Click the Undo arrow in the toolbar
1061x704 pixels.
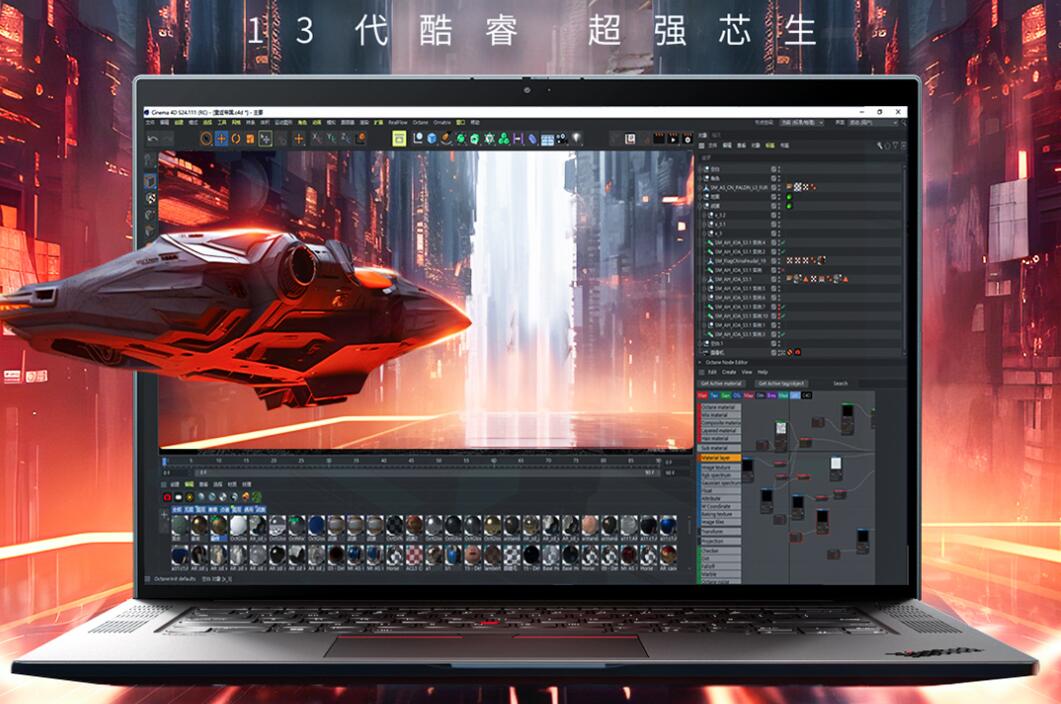tap(152, 138)
